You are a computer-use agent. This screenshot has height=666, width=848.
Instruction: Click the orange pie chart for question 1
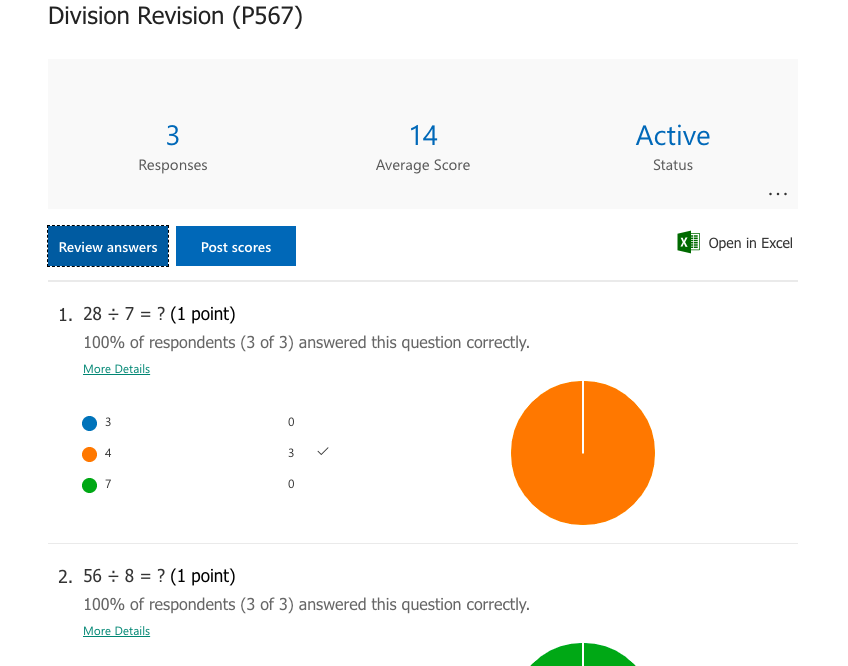[x=583, y=453]
